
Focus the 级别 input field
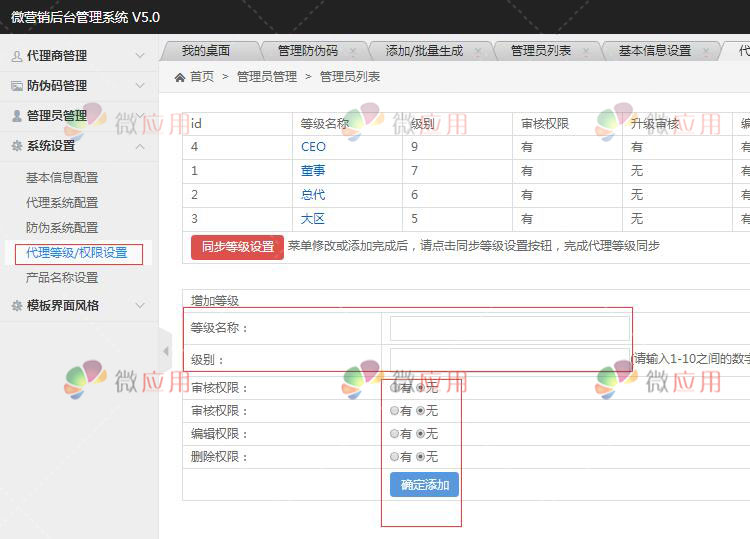(x=510, y=360)
